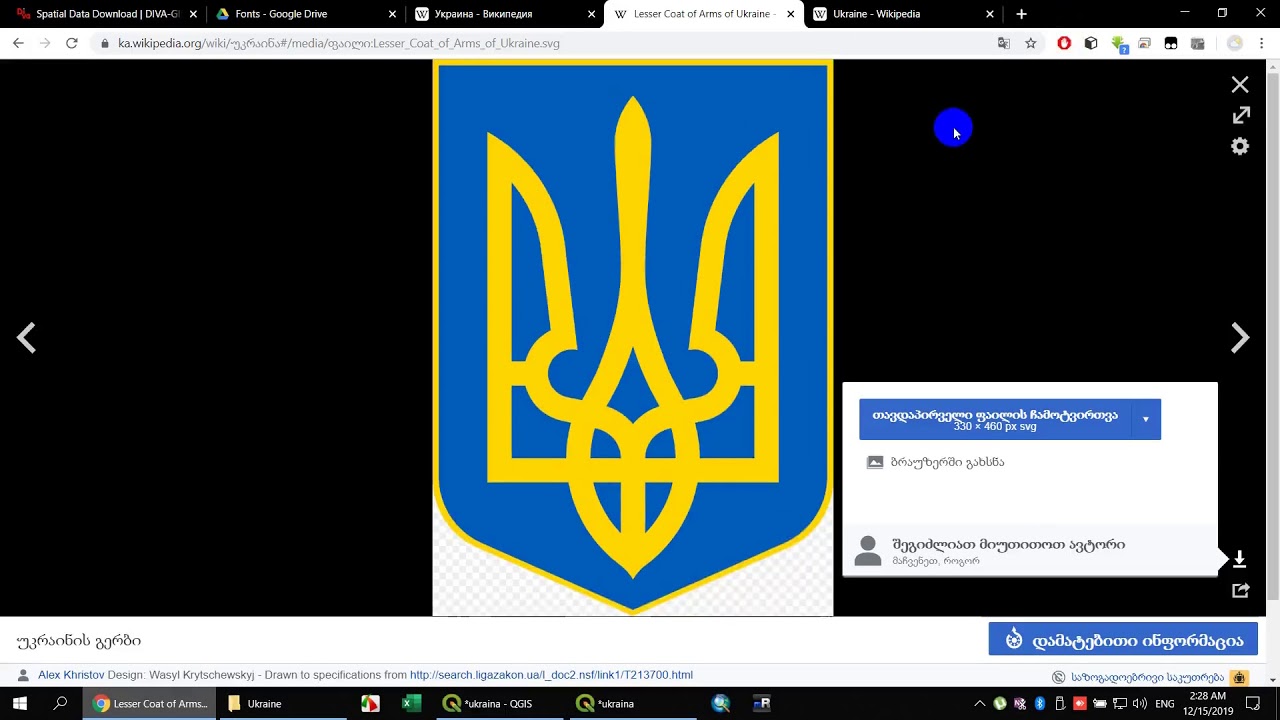Viewport: 1280px width, 720px height.
Task: Open Windows Start menu
Action: click(x=19, y=703)
